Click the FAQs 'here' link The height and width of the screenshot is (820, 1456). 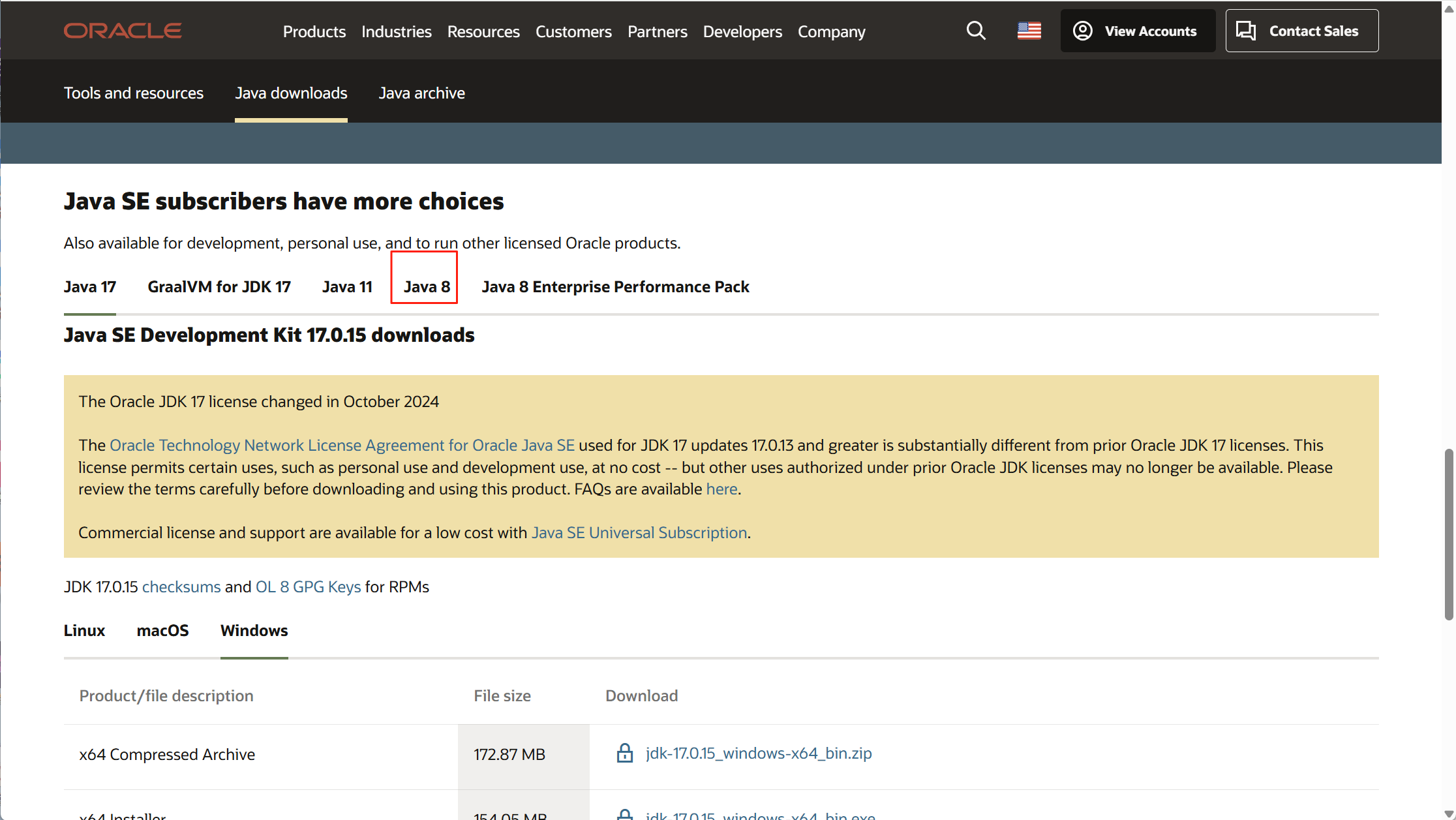point(721,489)
